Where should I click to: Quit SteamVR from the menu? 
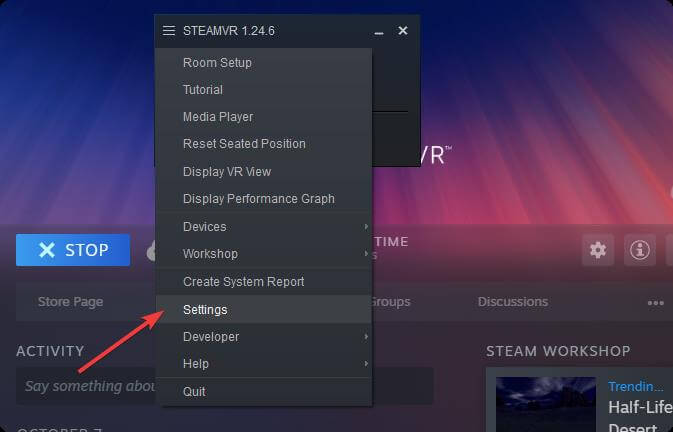click(263, 391)
